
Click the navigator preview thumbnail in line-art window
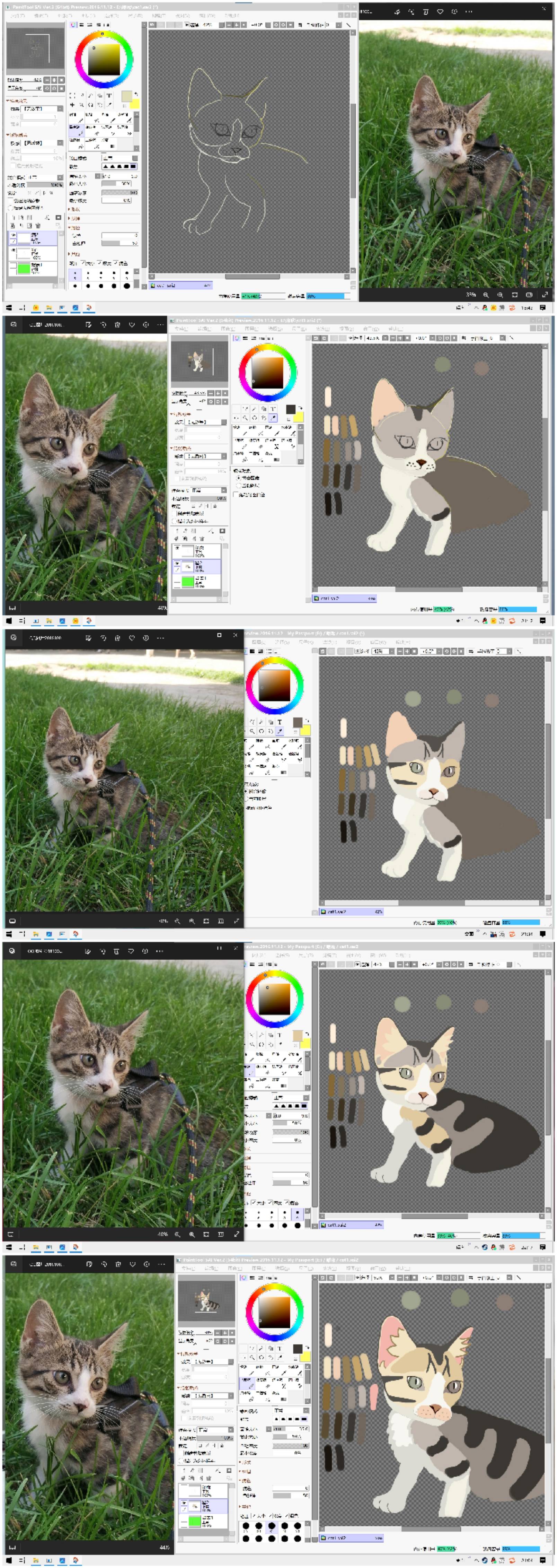(x=35, y=49)
